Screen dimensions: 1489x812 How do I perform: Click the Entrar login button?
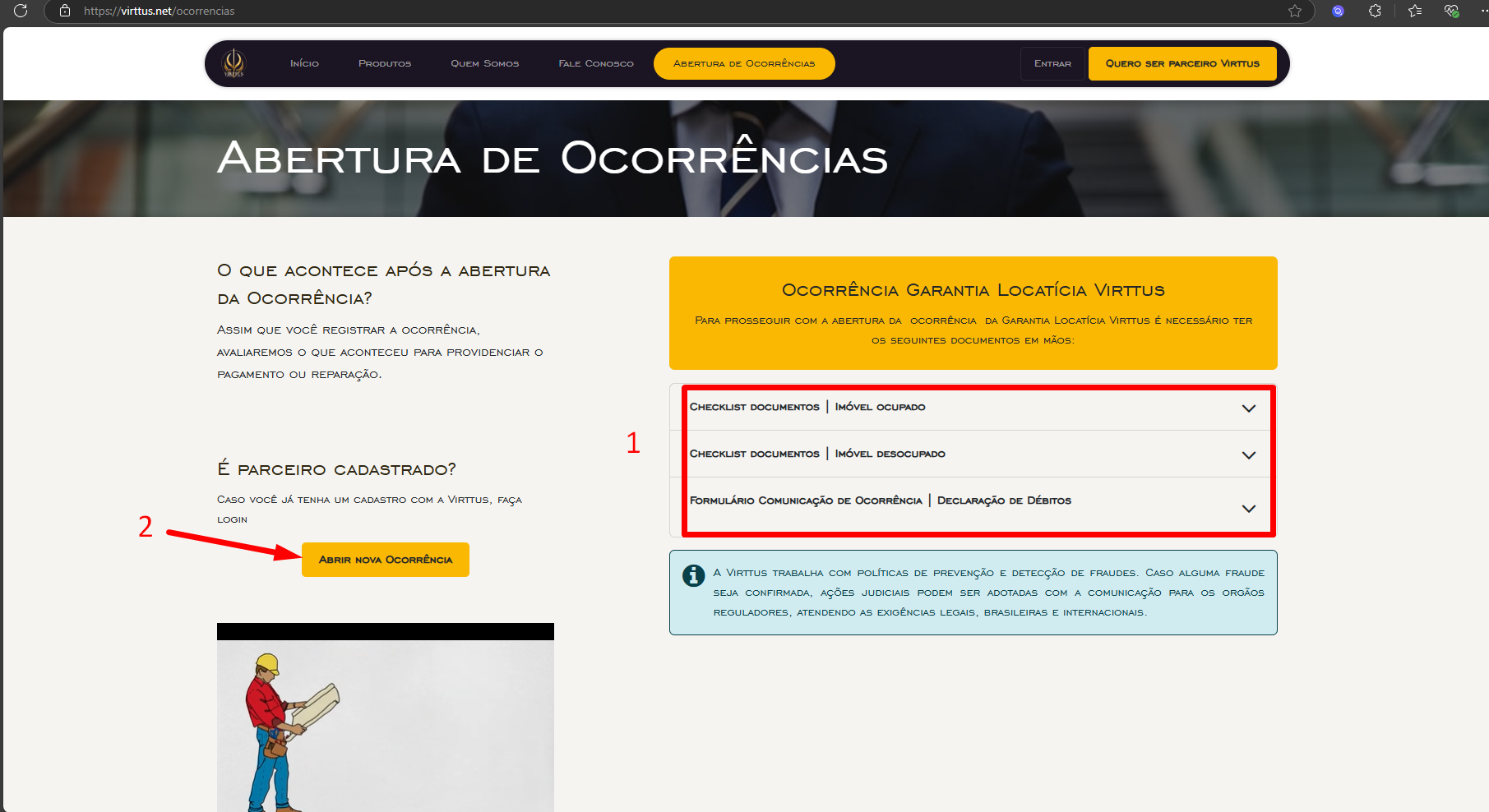[x=1052, y=63]
